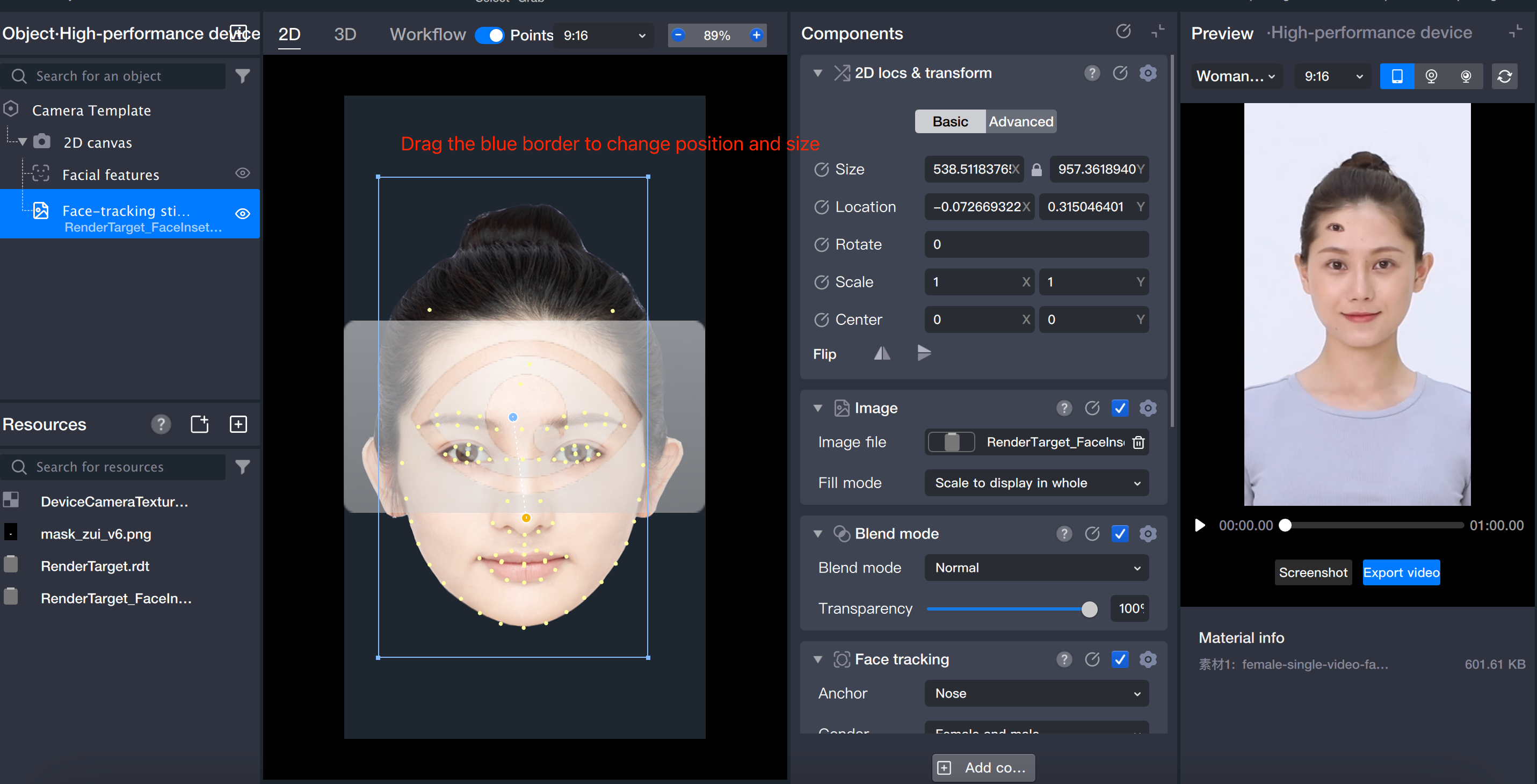Click the zoom out minus button
Viewport: 1537px width, 784px height.
[678, 34]
